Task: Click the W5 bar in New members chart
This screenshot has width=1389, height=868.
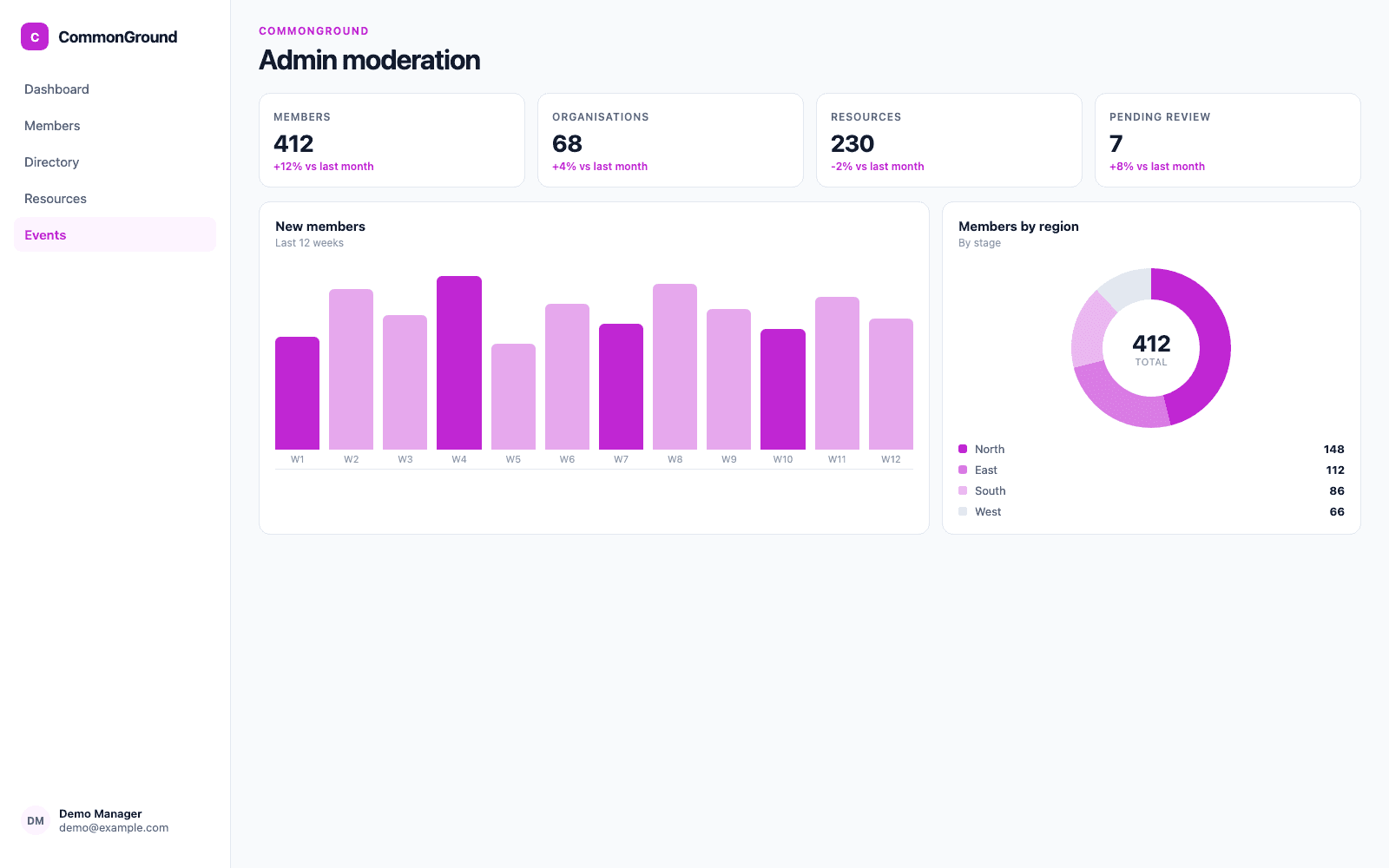Action: tap(513, 397)
